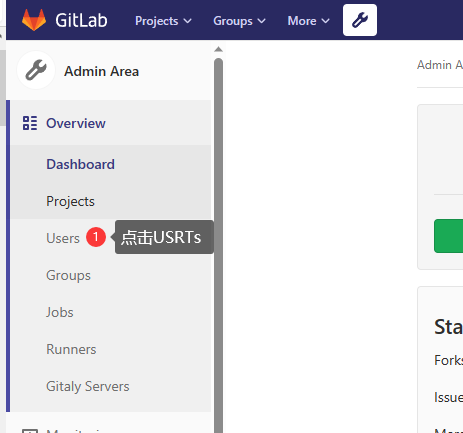
Task: Select Dashboard in the sidebar
Action: pos(80,164)
